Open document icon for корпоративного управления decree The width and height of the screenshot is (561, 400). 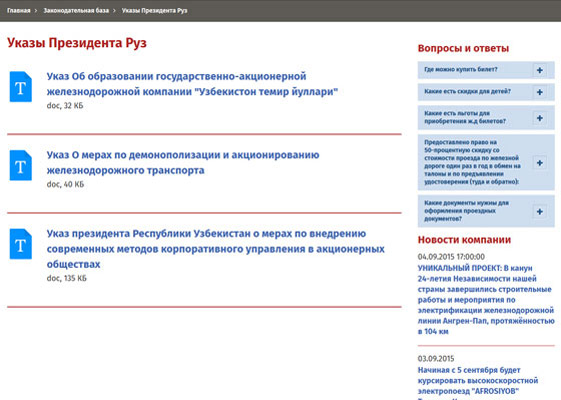pyautogui.click(x=21, y=244)
